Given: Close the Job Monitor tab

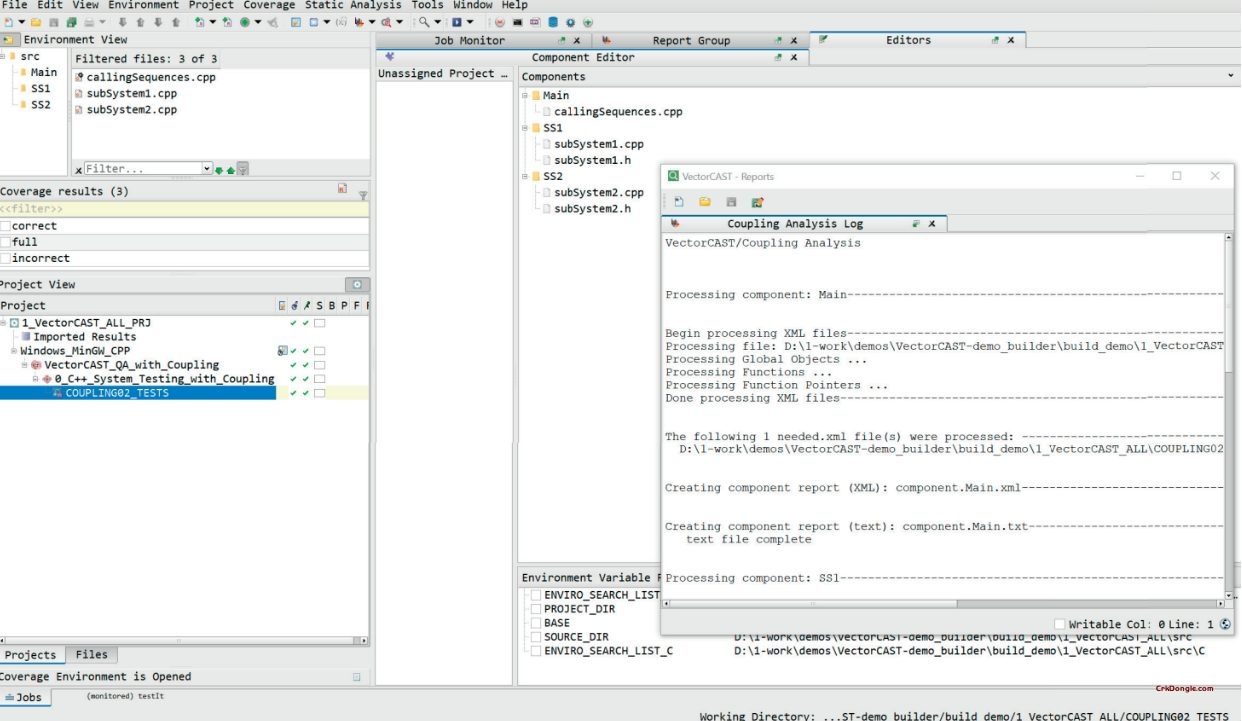Looking at the screenshot, I should click(577, 41).
